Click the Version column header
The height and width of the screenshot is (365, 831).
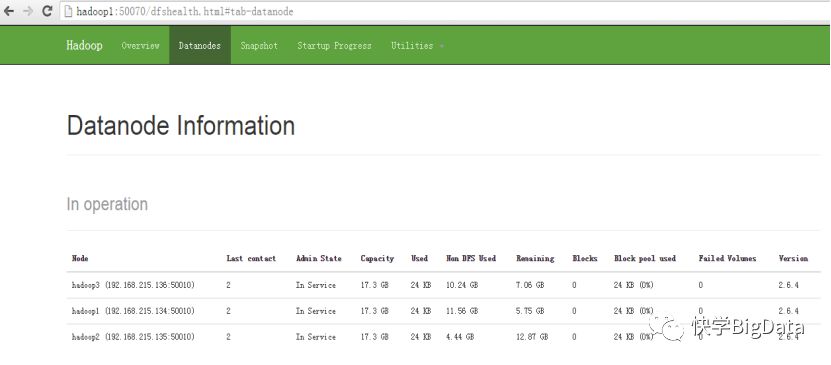point(793,259)
